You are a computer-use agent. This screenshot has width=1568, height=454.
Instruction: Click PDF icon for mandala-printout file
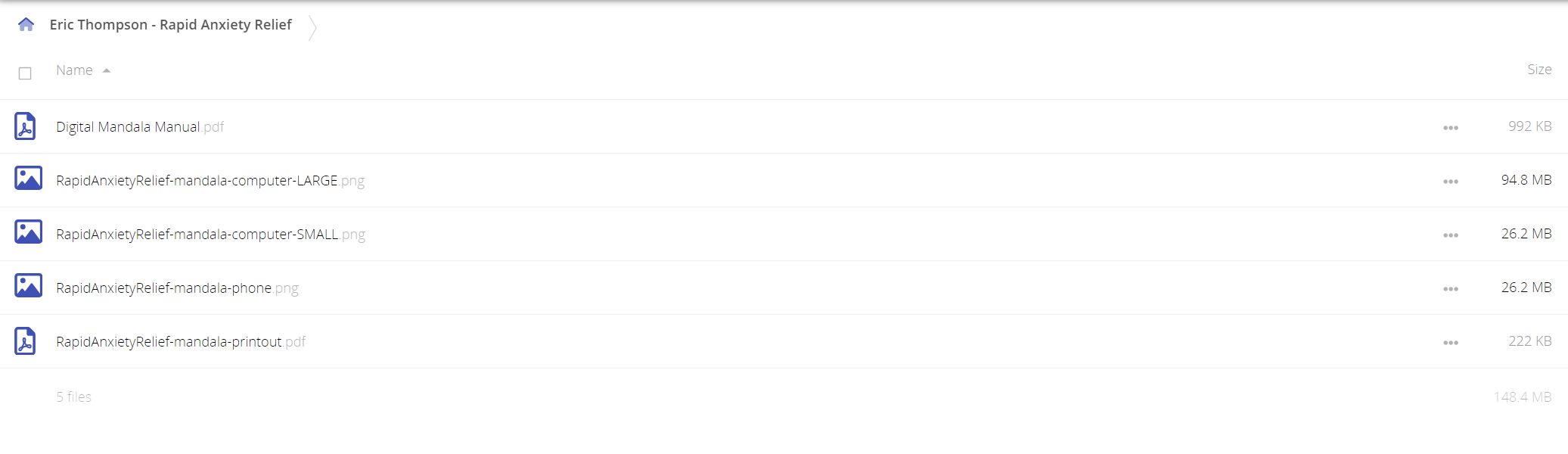[25, 341]
